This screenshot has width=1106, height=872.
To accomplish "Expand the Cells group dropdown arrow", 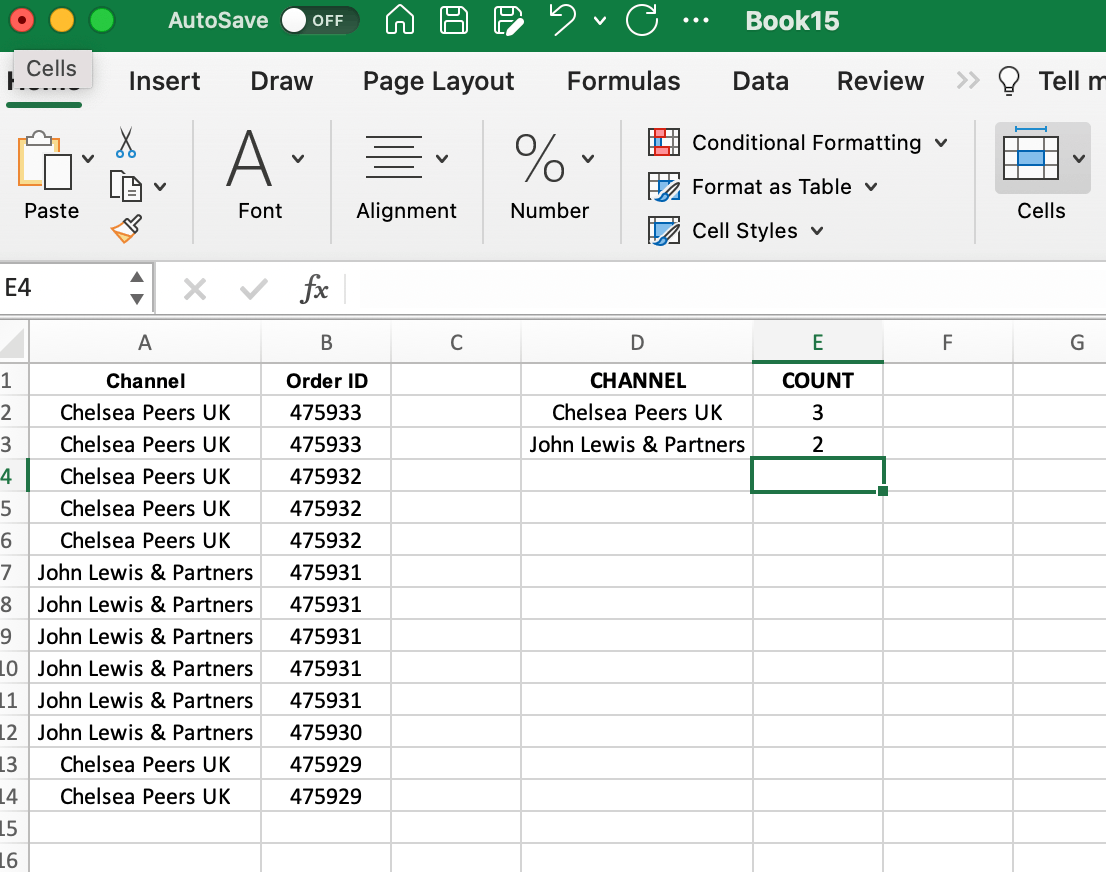I will tap(1078, 159).
